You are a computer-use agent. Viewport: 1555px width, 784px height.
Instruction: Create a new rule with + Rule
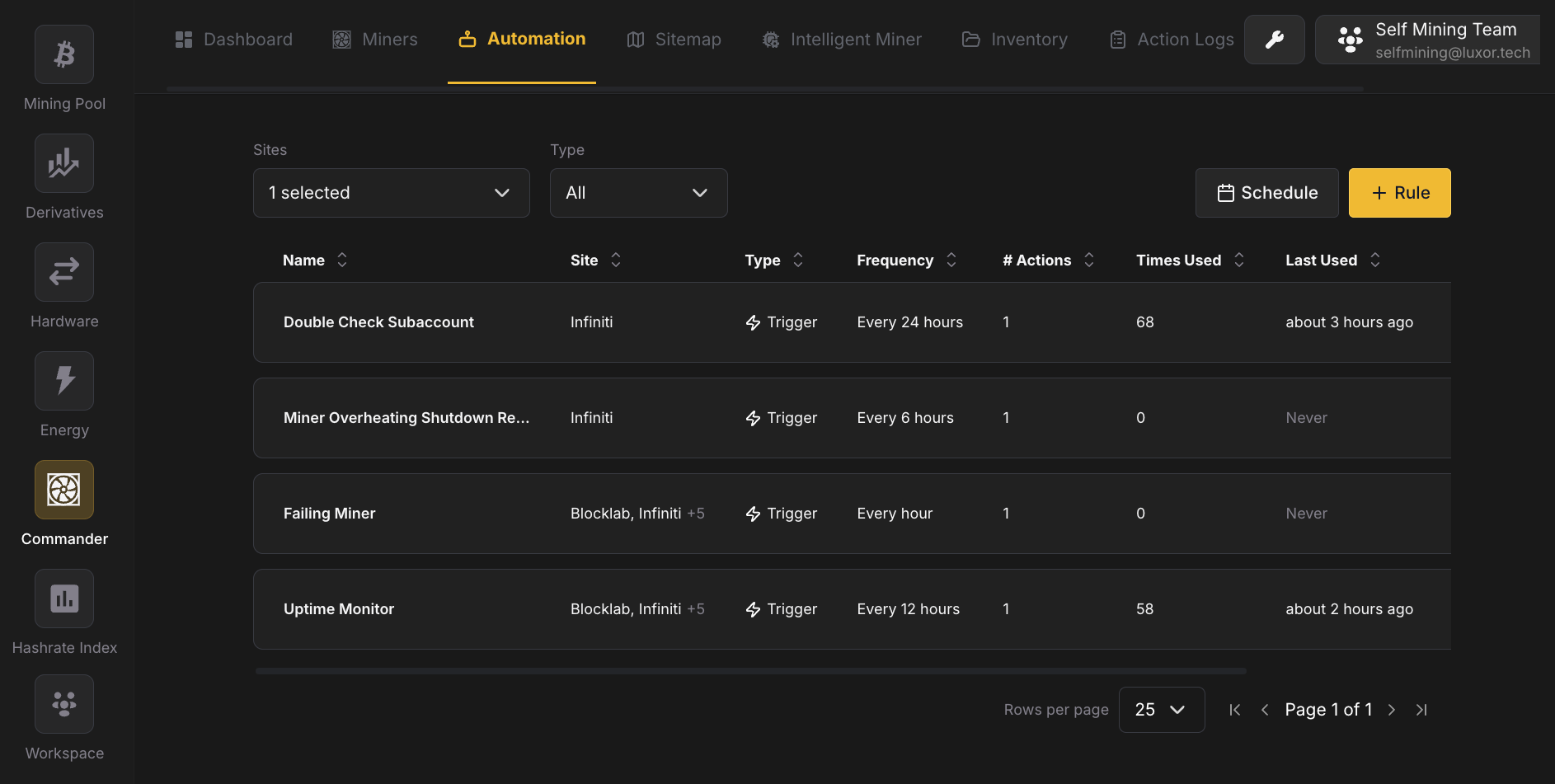(1399, 192)
